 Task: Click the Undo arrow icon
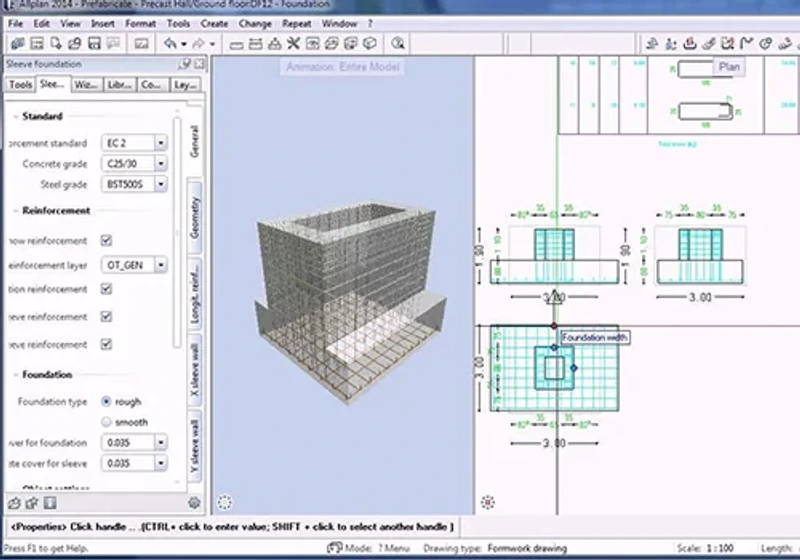tap(170, 44)
